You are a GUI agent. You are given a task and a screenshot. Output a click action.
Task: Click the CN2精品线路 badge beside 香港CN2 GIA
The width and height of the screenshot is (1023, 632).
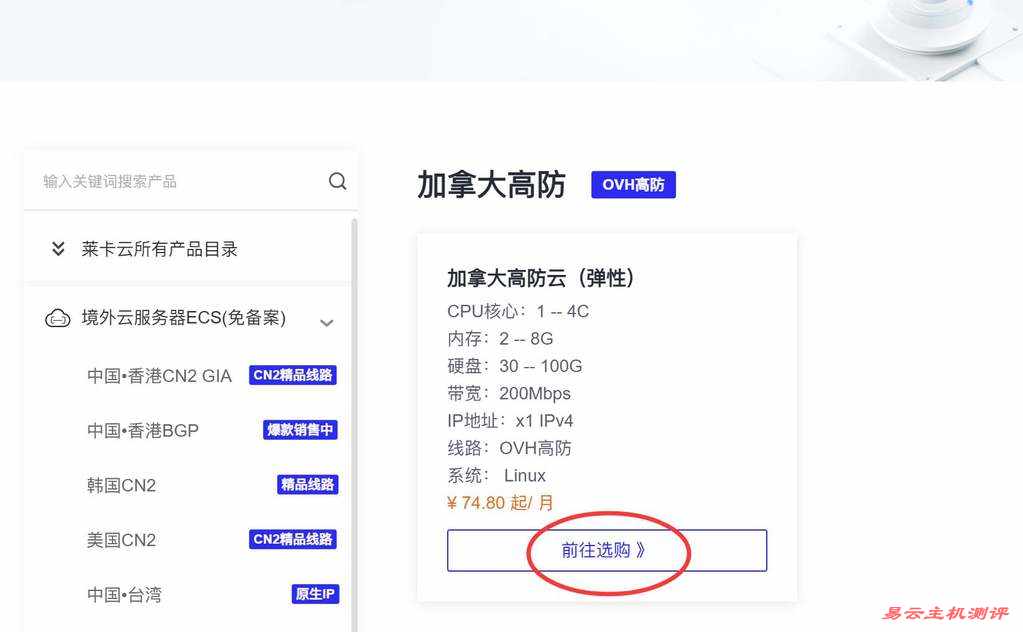coord(293,375)
